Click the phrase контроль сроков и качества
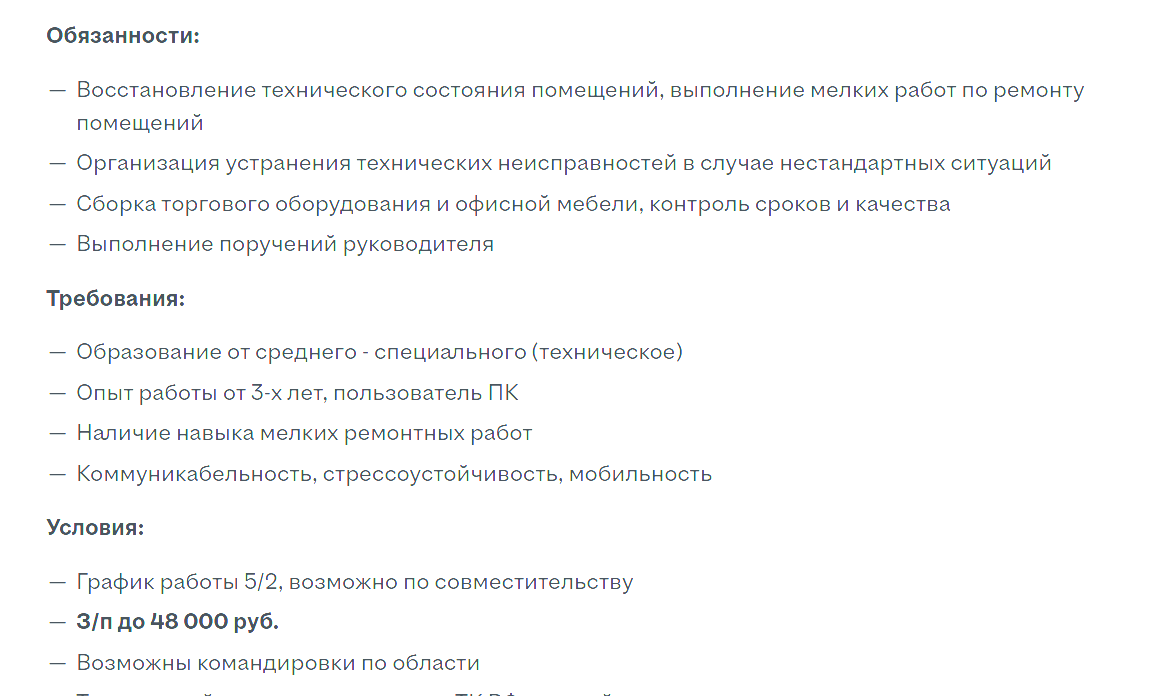 tap(799, 204)
